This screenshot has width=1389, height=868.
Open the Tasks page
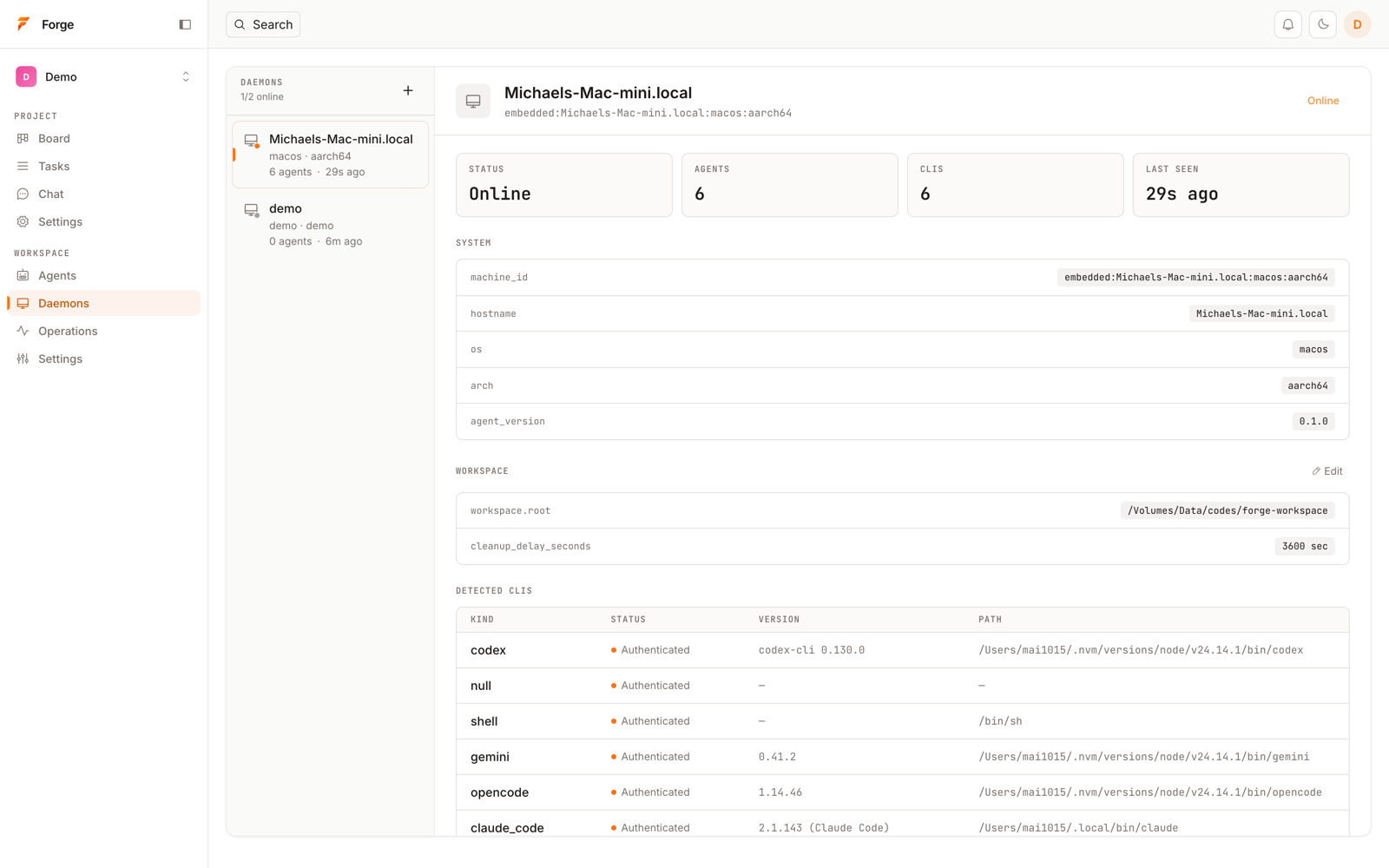pos(104,166)
